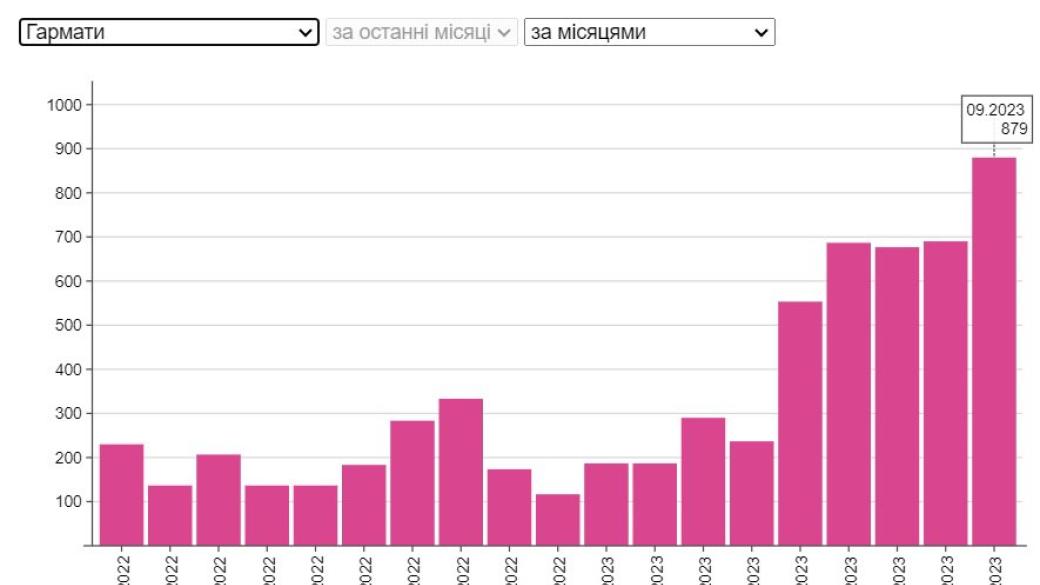Select the second bar from the right

pyautogui.click(x=945, y=392)
